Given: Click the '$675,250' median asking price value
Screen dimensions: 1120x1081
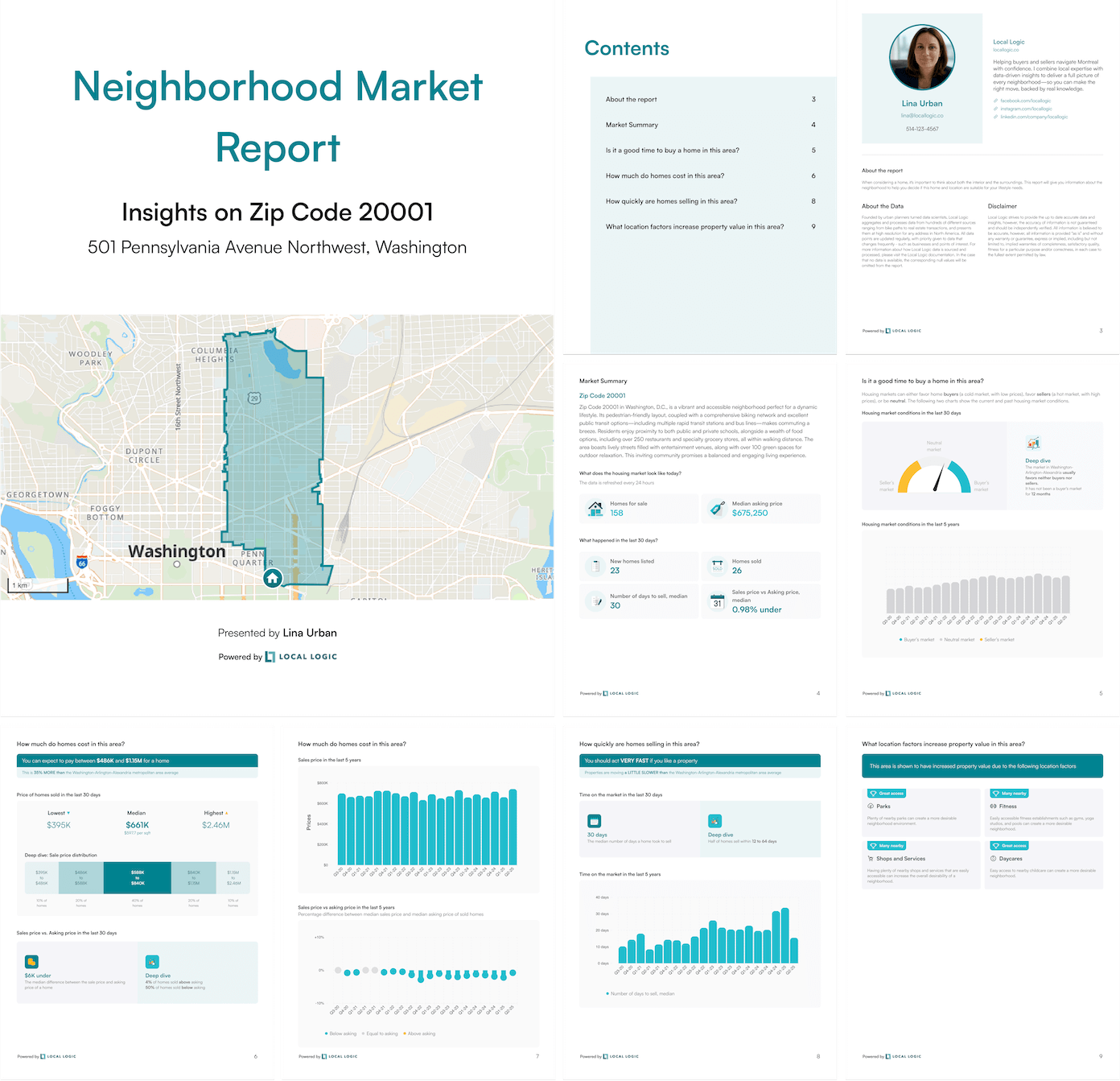Looking at the screenshot, I should click(750, 513).
